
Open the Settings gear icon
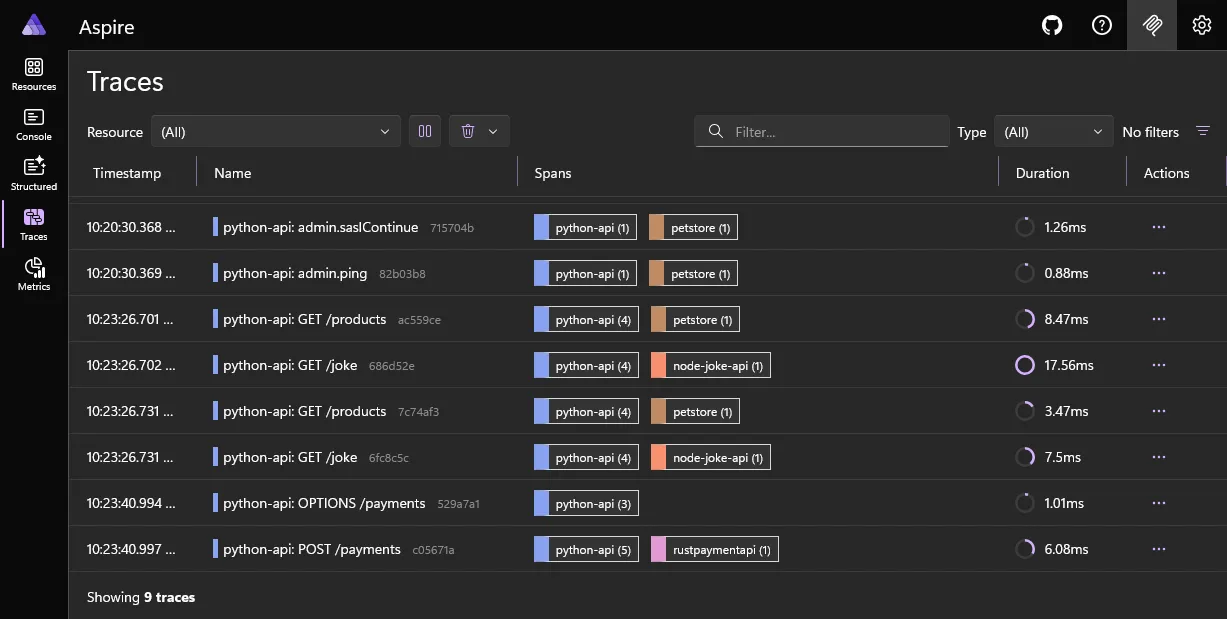[x=1201, y=25]
